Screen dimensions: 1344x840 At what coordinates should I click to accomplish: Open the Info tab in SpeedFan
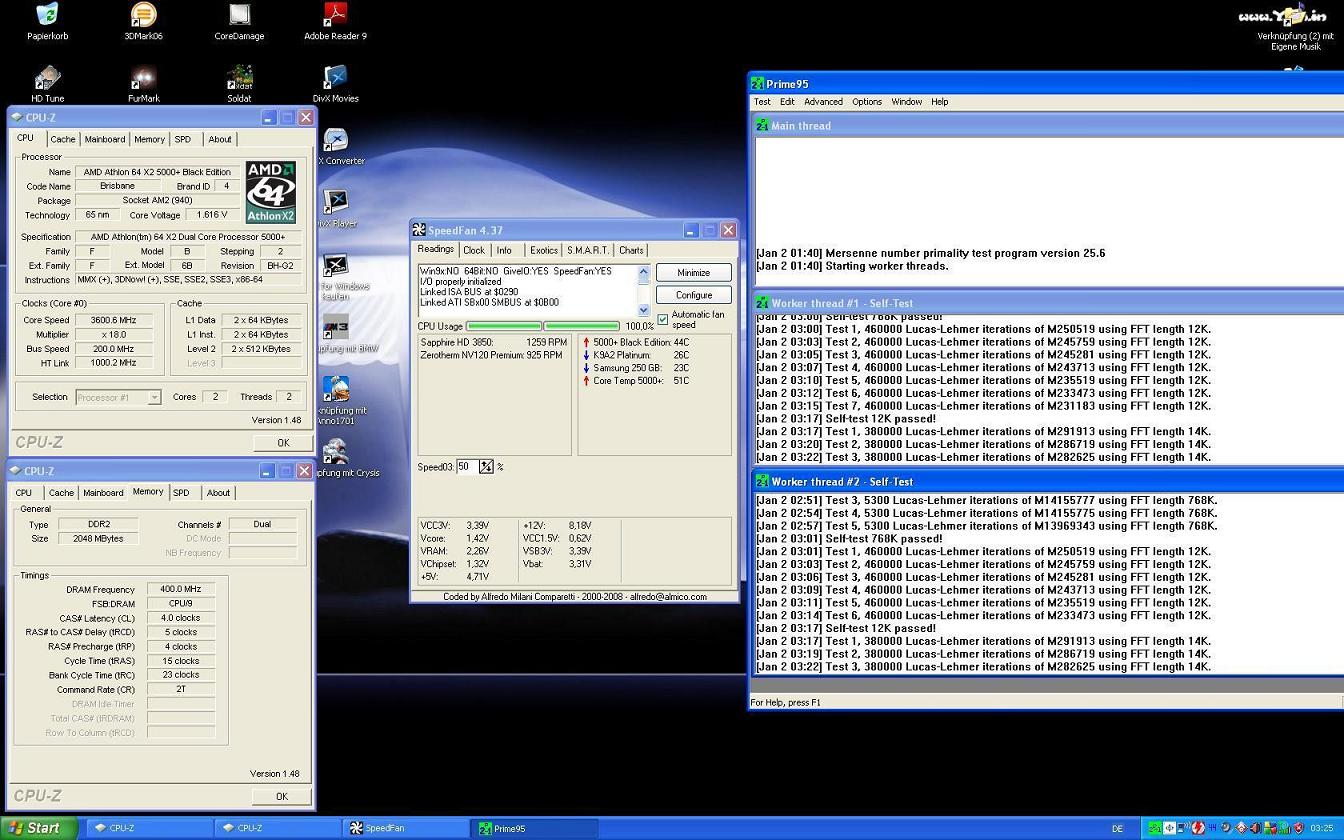tap(504, 251)
